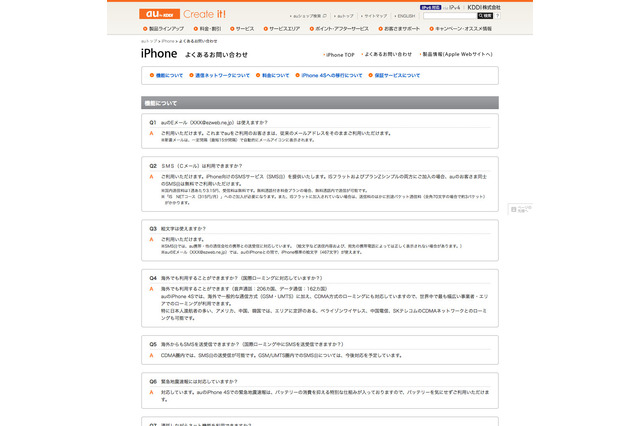Click the auトップ breadcrumb link

click(149, 41)
